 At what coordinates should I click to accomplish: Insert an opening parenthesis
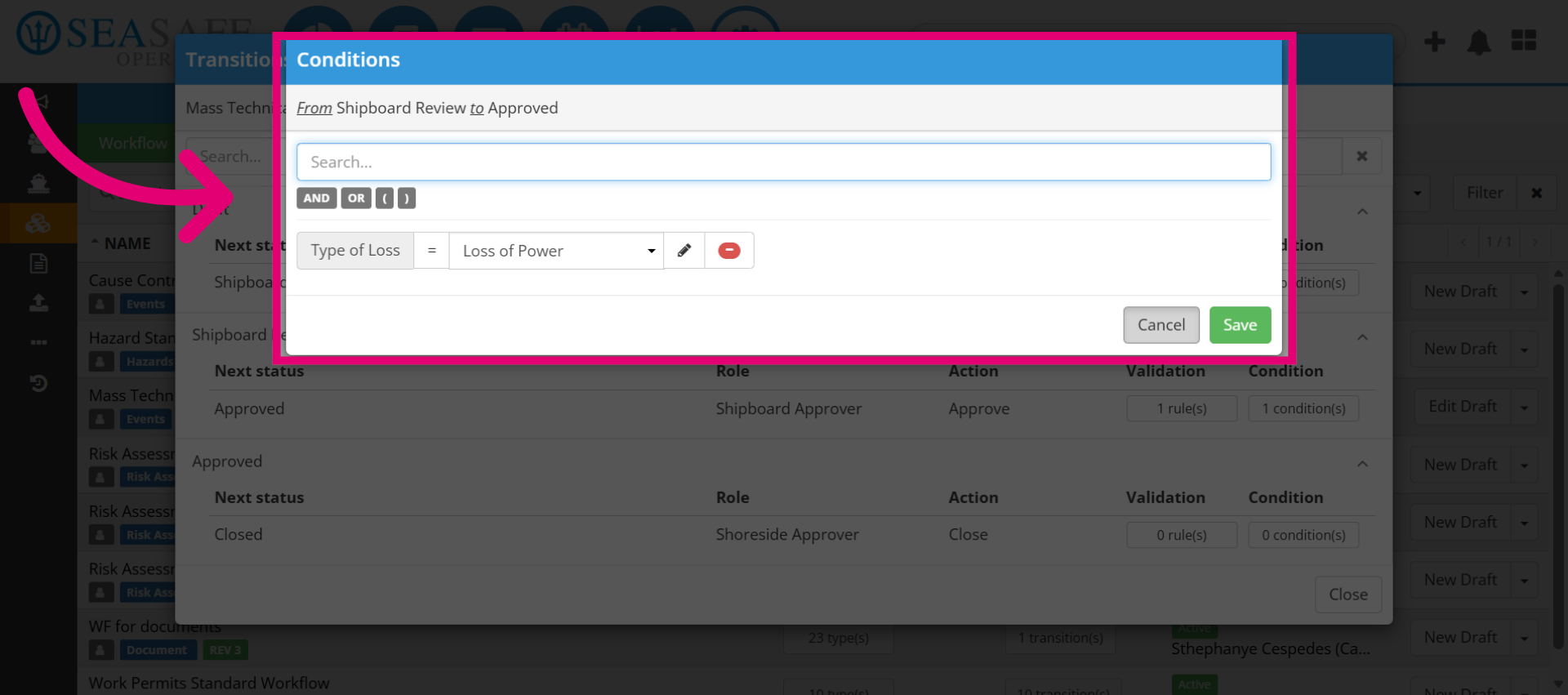click(x=385, y=198)
